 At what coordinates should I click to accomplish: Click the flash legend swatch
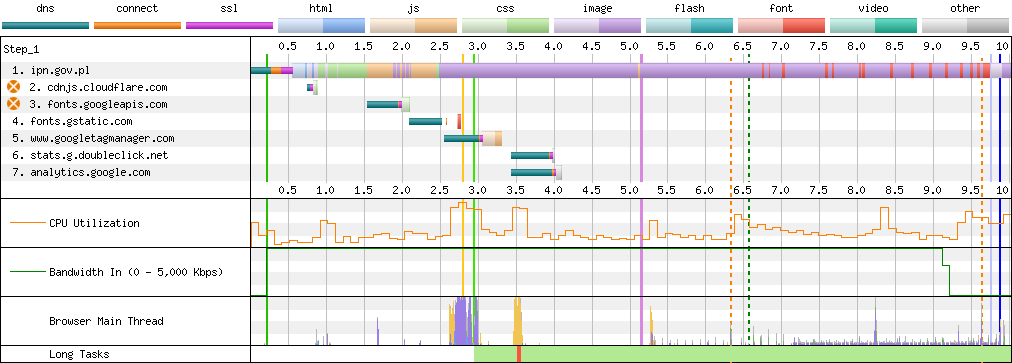click(x=689, y=25)
